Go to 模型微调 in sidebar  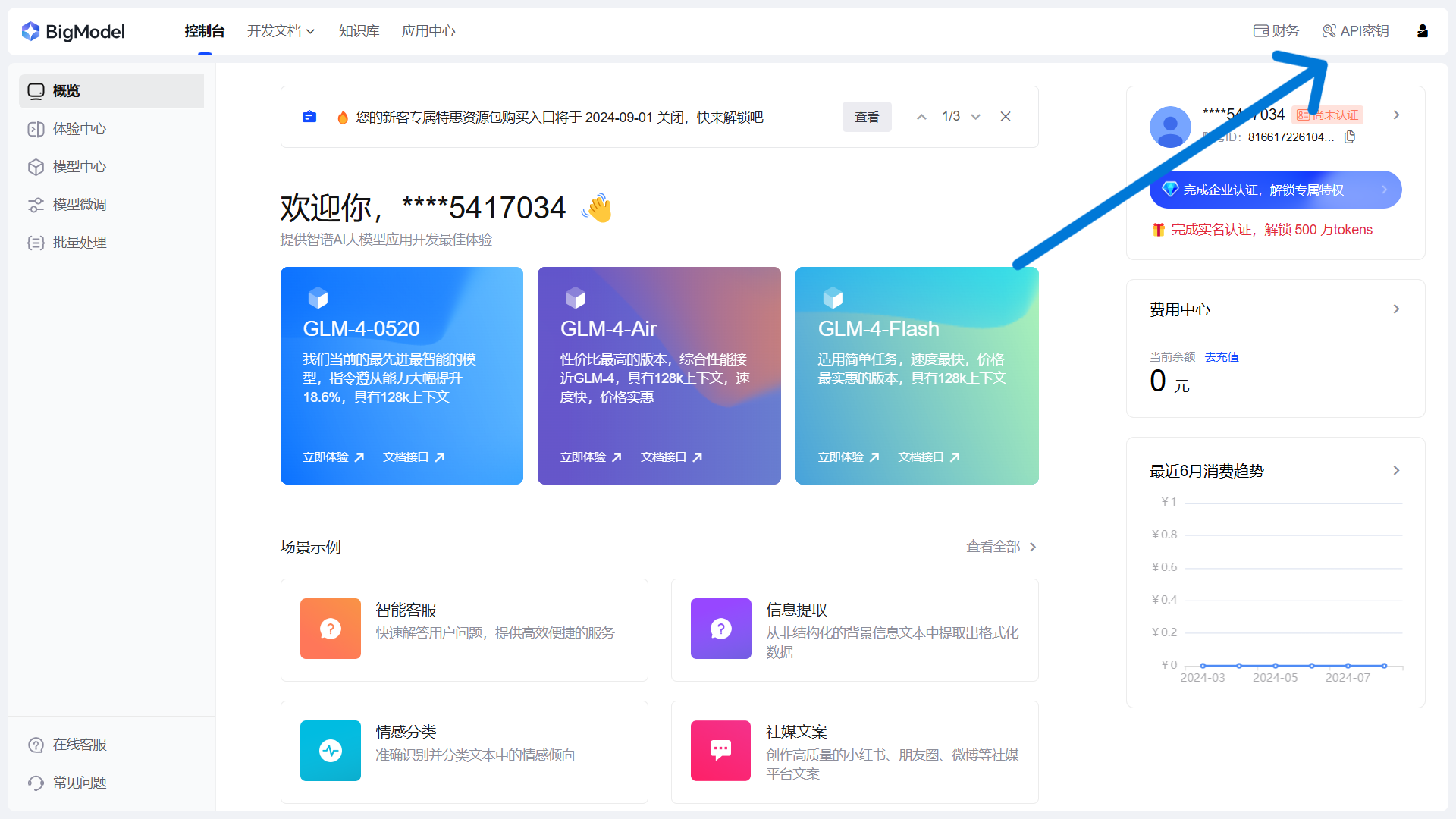(111, 205)
